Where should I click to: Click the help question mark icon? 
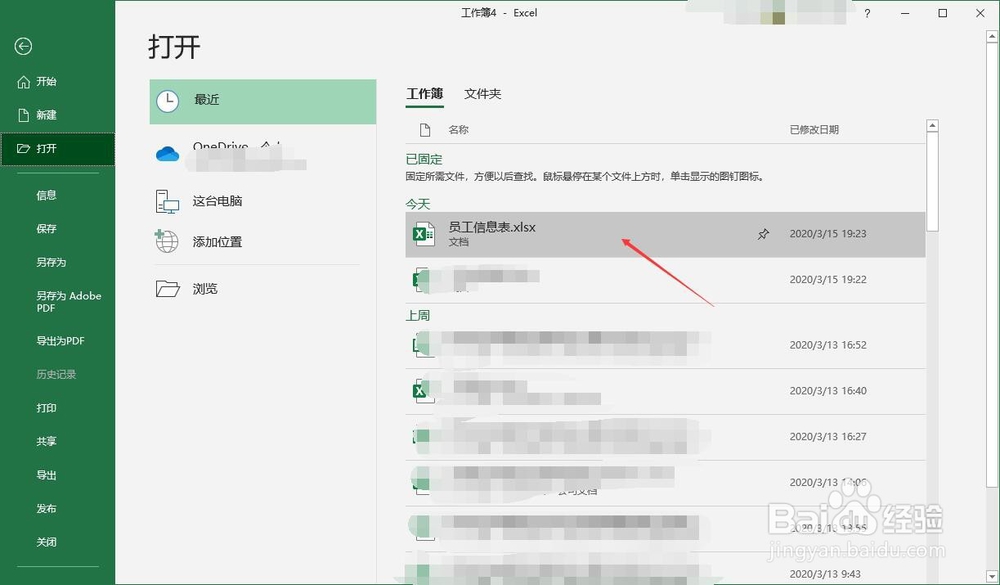(x=867, y=13)
